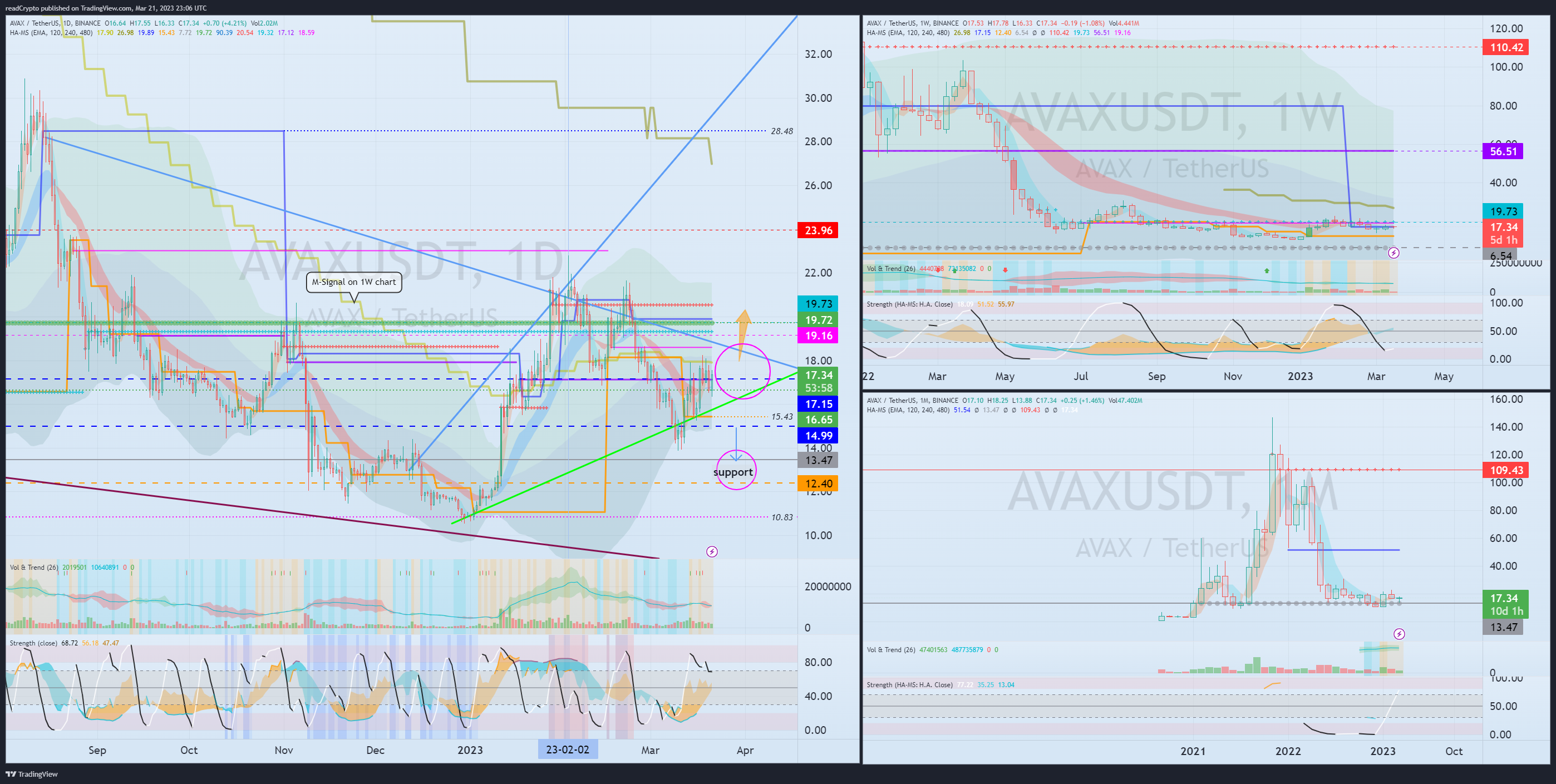Click the blue 14.99 price label
The height and width of the screenshot is (784, 1556).
818,436
